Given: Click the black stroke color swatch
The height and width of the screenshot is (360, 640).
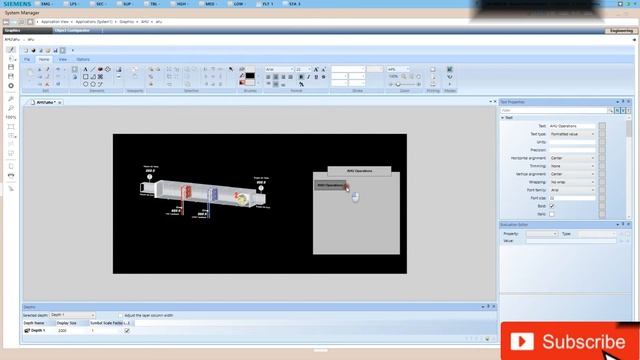Looking at the screenshot, I should click(x=250, y=76).
